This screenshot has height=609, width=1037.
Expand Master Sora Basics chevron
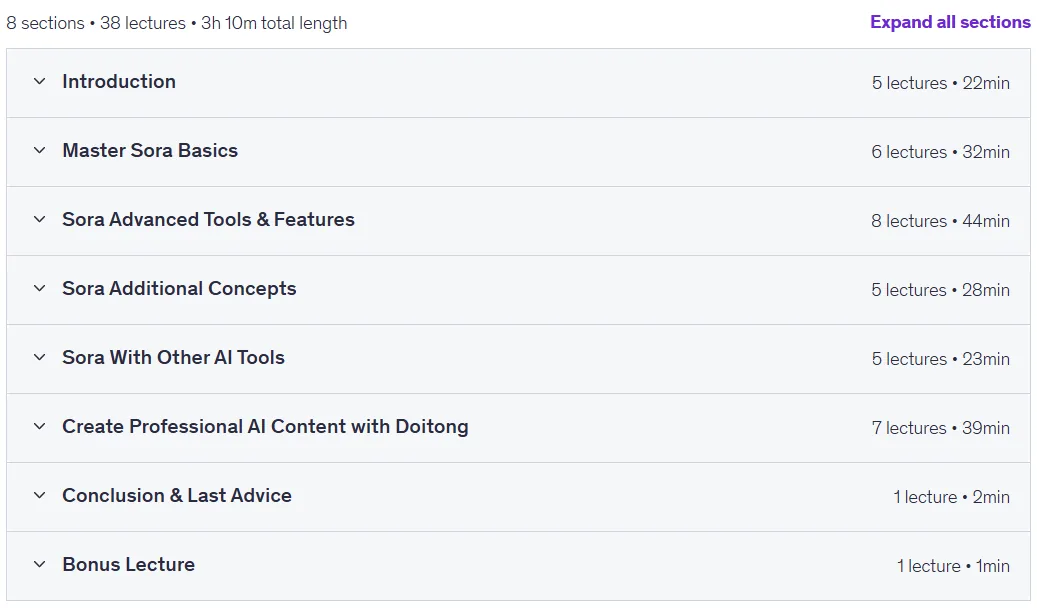pyautogui.click(x=40, y=150)
